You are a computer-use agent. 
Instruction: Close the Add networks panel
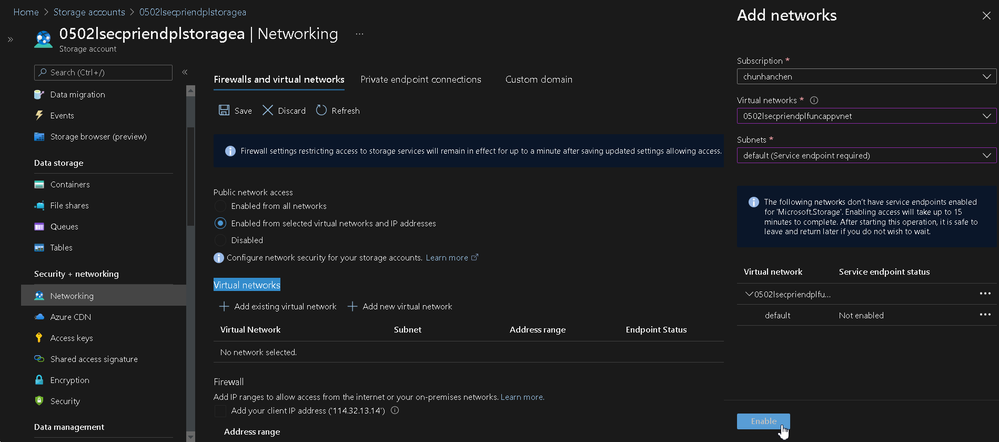click(986, 16)
